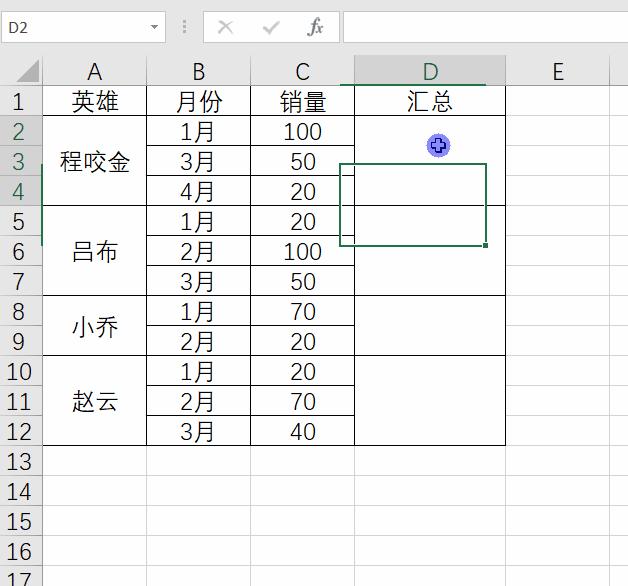Image resolution: width=628 pixels, height=586 pixels.
Task: Select the merged cell 小乔
Action: (x=95, y=326)
